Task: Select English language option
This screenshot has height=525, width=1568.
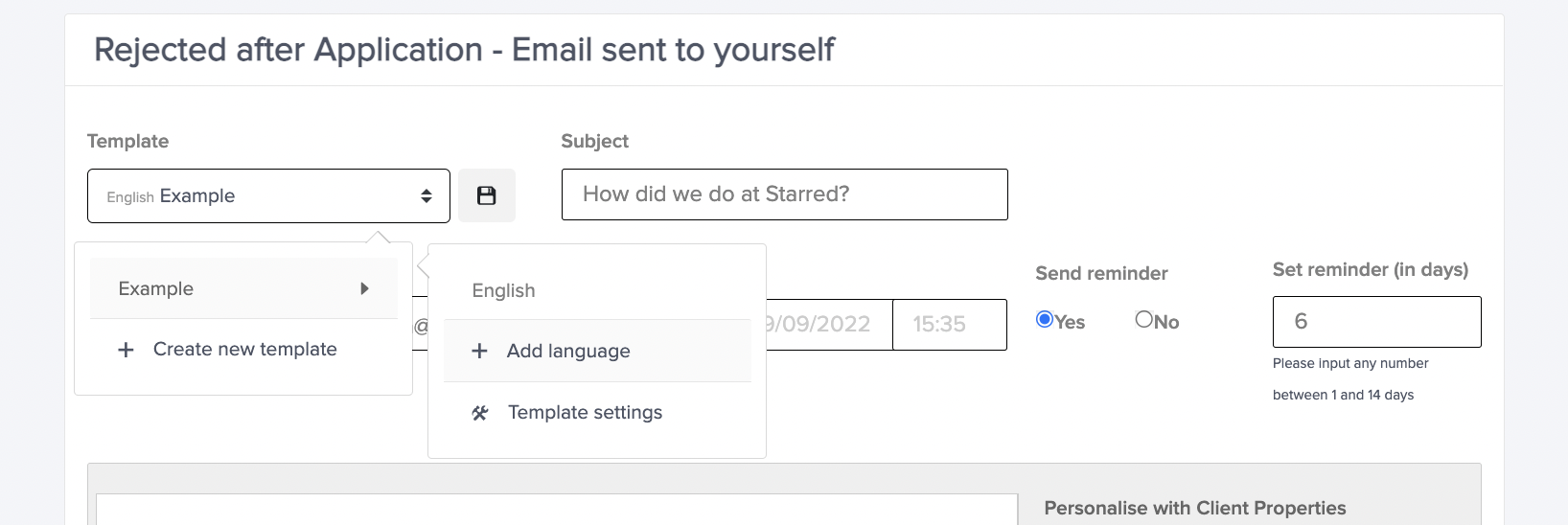Action: pos(504,290)
